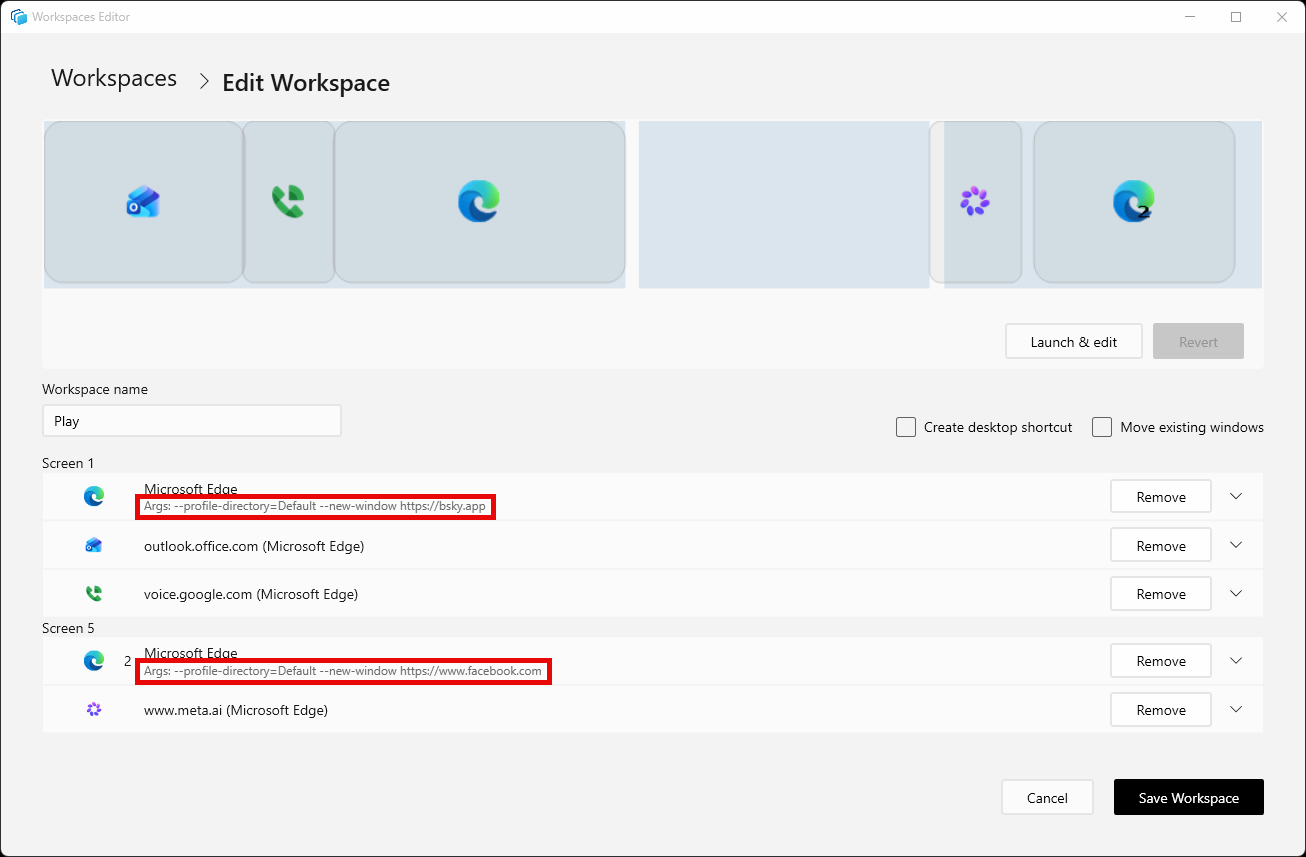Viewport: 1306px width, 857px height.
Task: Click Edge icon in the bsky.app row
Action: coord(94,496)
